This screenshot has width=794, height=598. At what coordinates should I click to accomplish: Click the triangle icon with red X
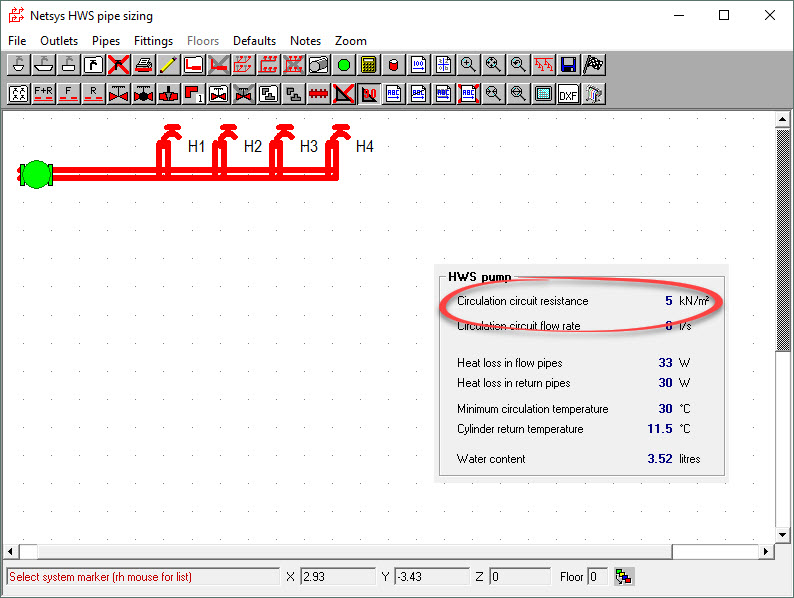tap(343, 94)
